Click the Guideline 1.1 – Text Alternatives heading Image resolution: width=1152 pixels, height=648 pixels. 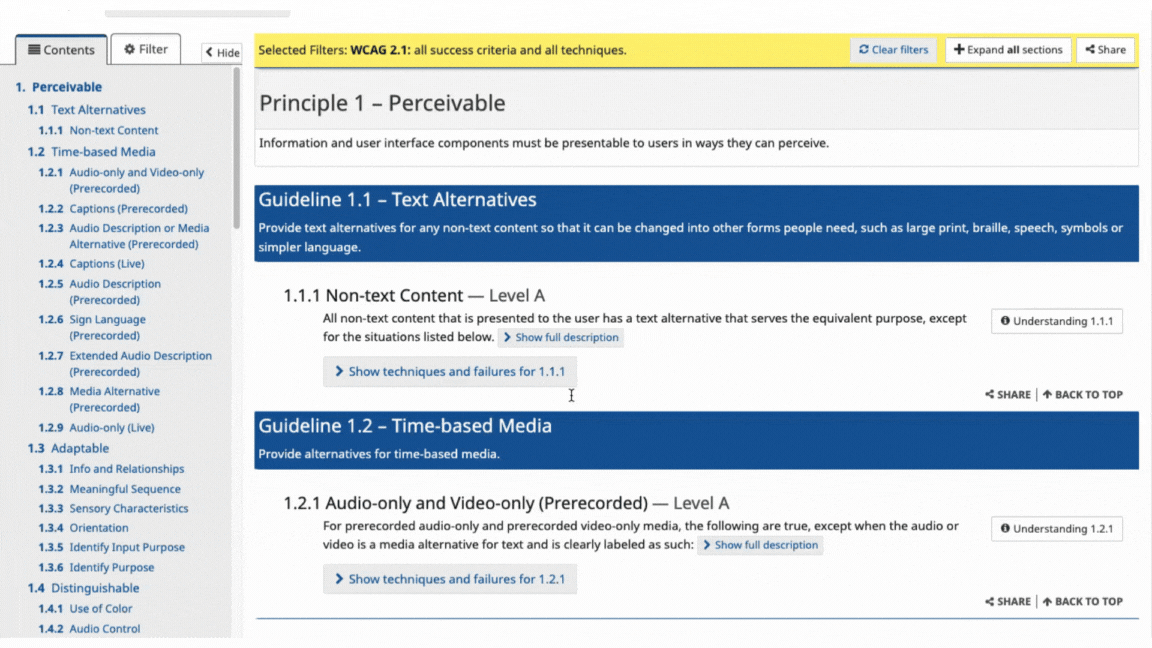point(397,200)
